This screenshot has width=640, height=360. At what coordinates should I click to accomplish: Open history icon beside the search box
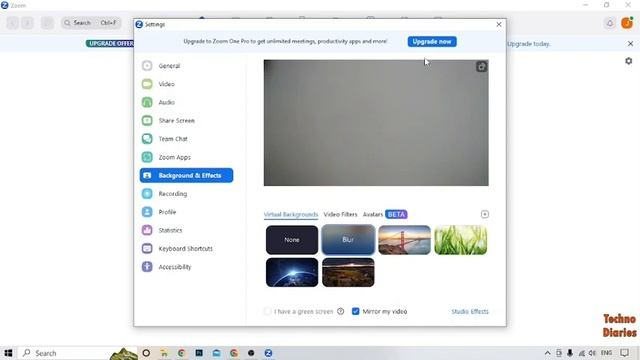pos(47,23)
